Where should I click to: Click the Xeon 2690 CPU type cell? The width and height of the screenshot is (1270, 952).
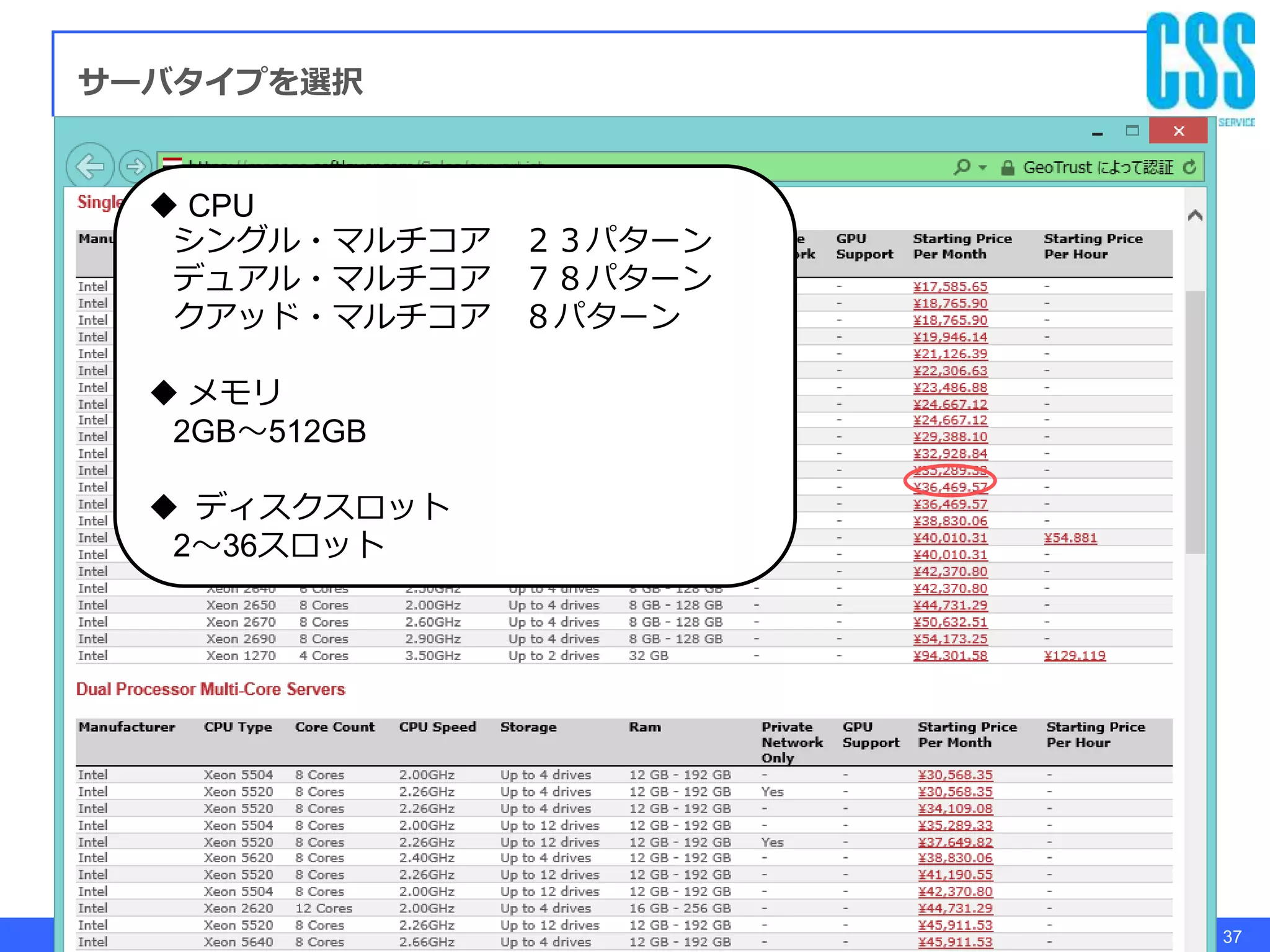pyautogui.click(x=241, y=638)
